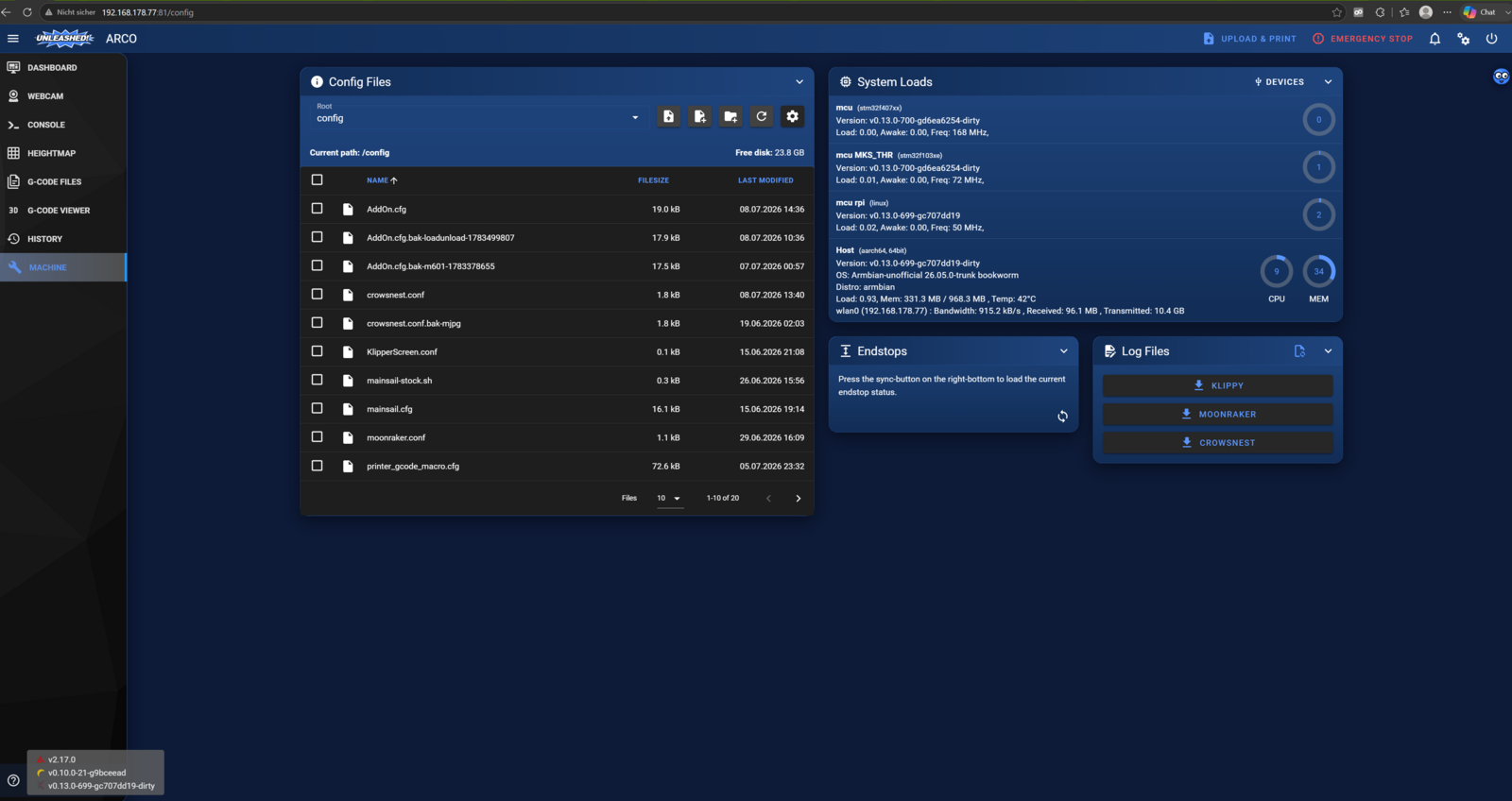Viewport: 1512px width, 801px height.
Task: Check the crowsnest.conf checkbox
Action: [317, 295]
